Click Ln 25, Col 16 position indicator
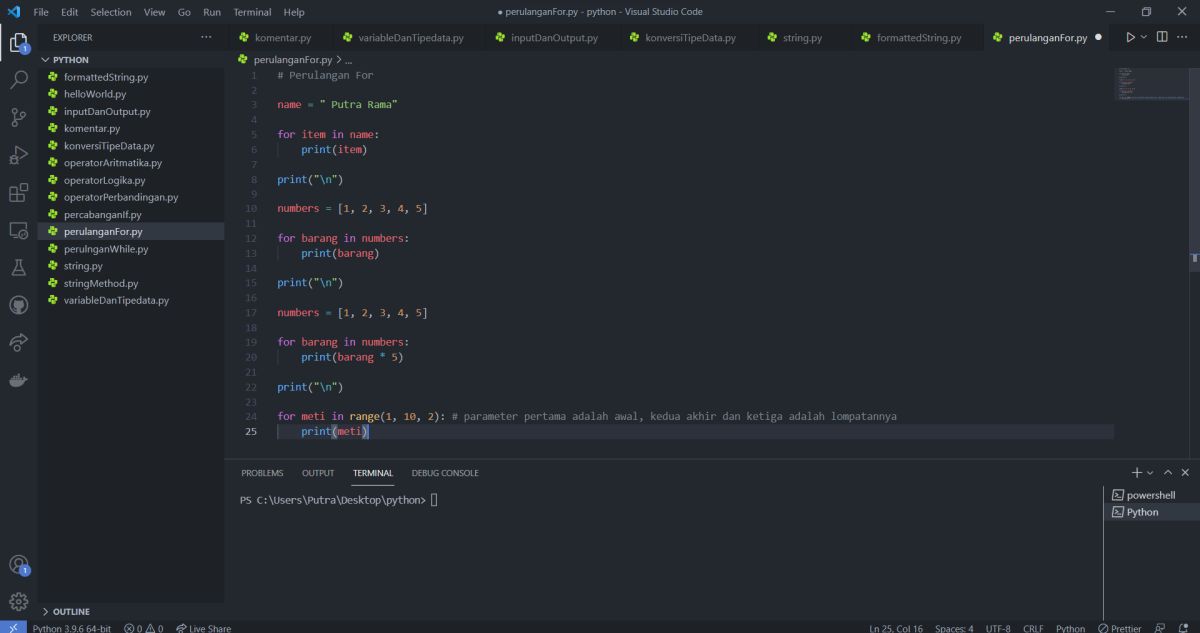 (x=896, y=628)
